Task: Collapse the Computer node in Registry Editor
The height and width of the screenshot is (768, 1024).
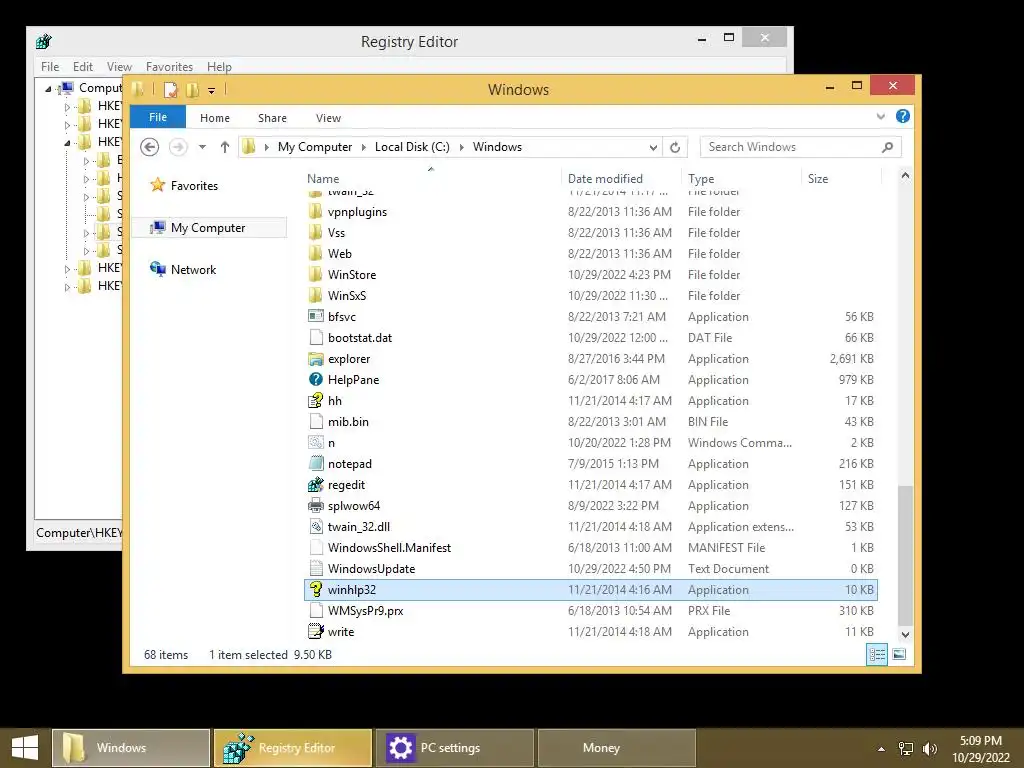Action: pyautogui.click(x=48, y=88)
